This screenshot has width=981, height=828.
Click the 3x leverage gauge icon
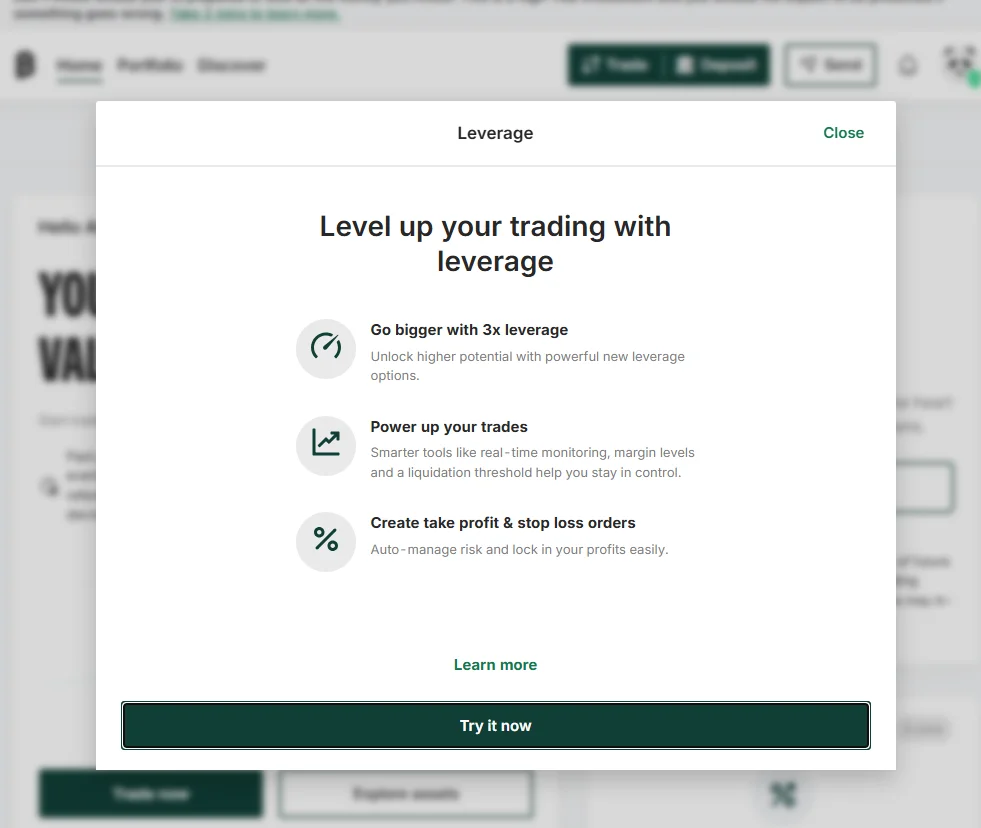point(325,348)
